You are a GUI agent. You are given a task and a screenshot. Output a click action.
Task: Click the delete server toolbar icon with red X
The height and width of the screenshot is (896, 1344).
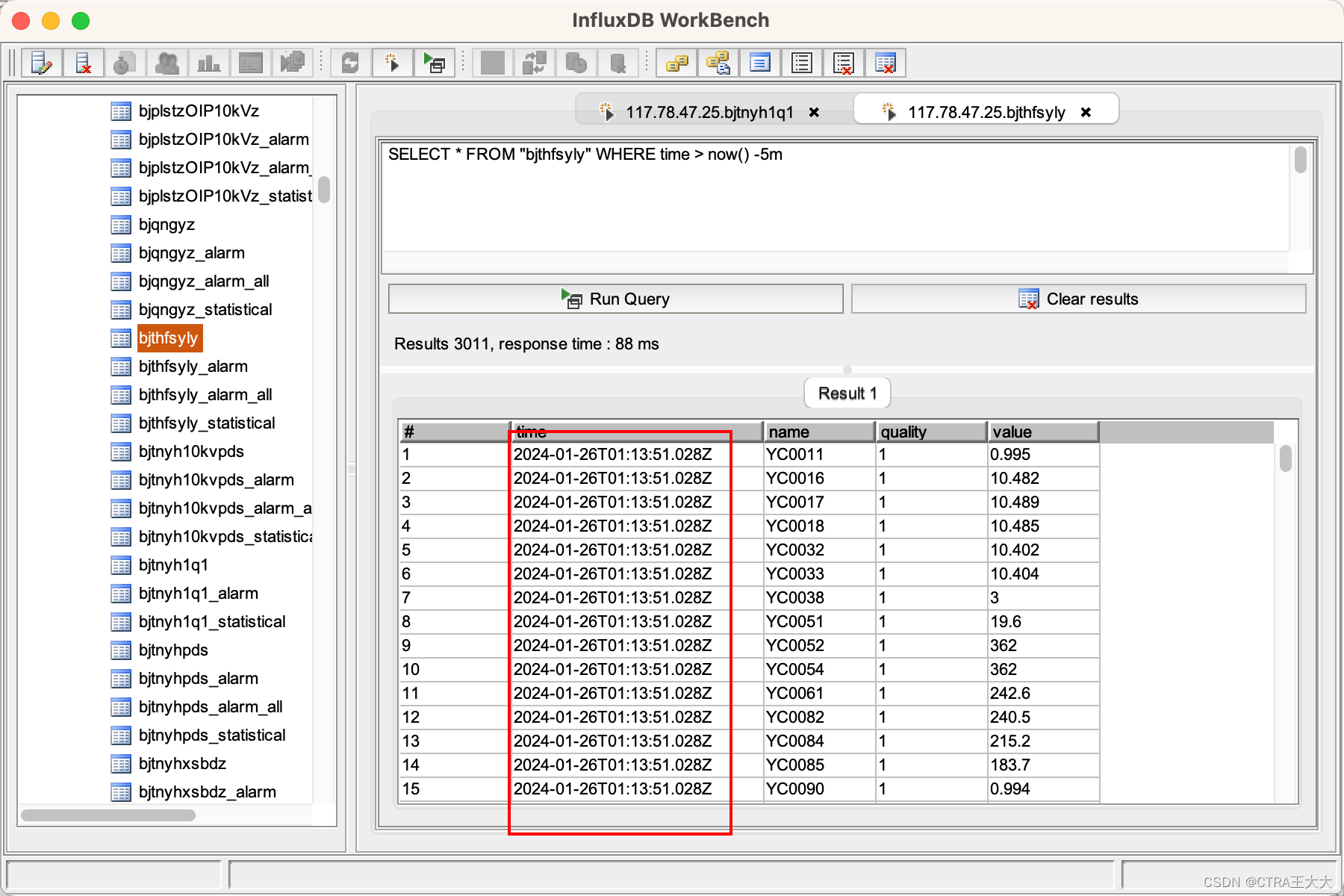pos(84,63)
